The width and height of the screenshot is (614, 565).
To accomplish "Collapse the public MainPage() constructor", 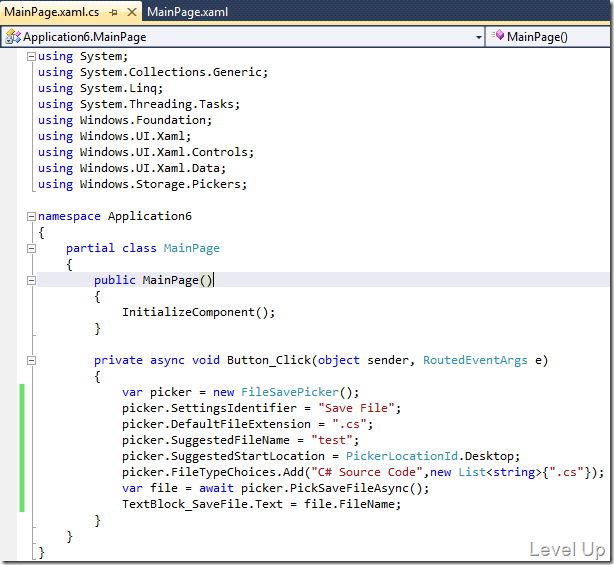I will pyautogui.click(x=31, y=280).
